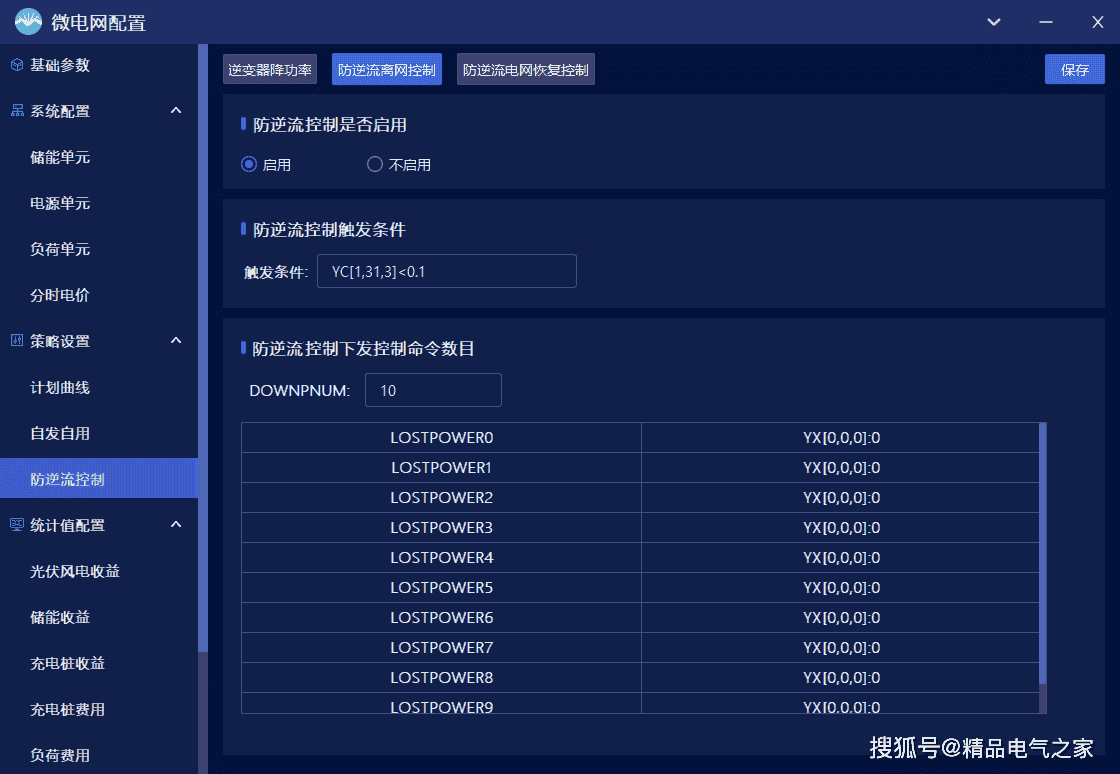
Task: Collapse the 统计值配置 section chevron
Action: pos(176,525)
